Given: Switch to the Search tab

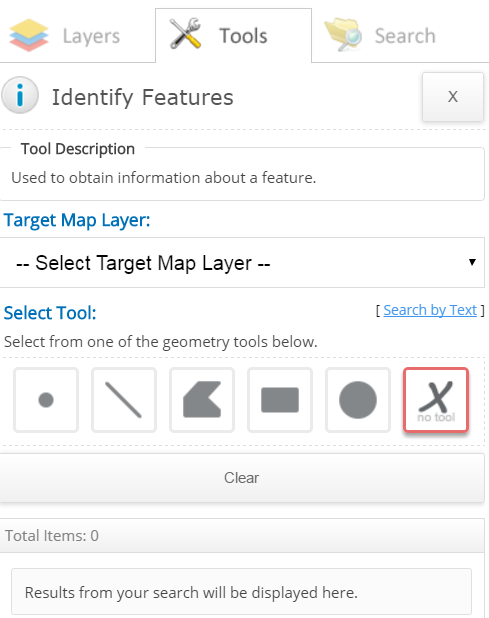Looking at the screenshot, I should pos(400,35).
